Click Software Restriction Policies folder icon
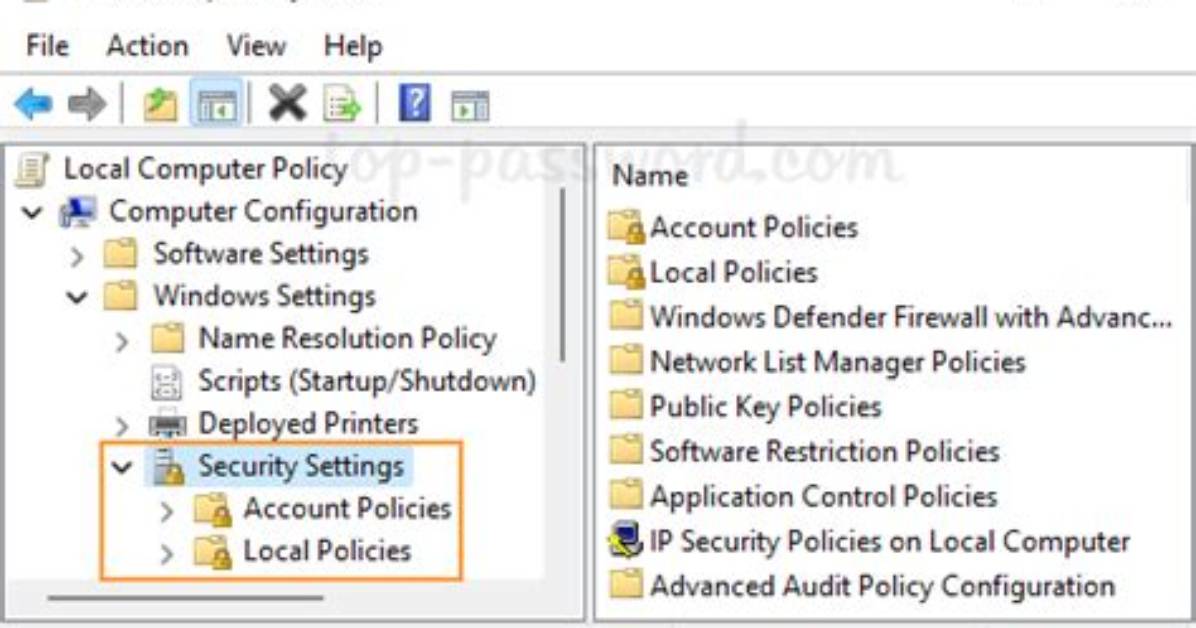Screen dimensions: 1196x628 coord(625,450)
